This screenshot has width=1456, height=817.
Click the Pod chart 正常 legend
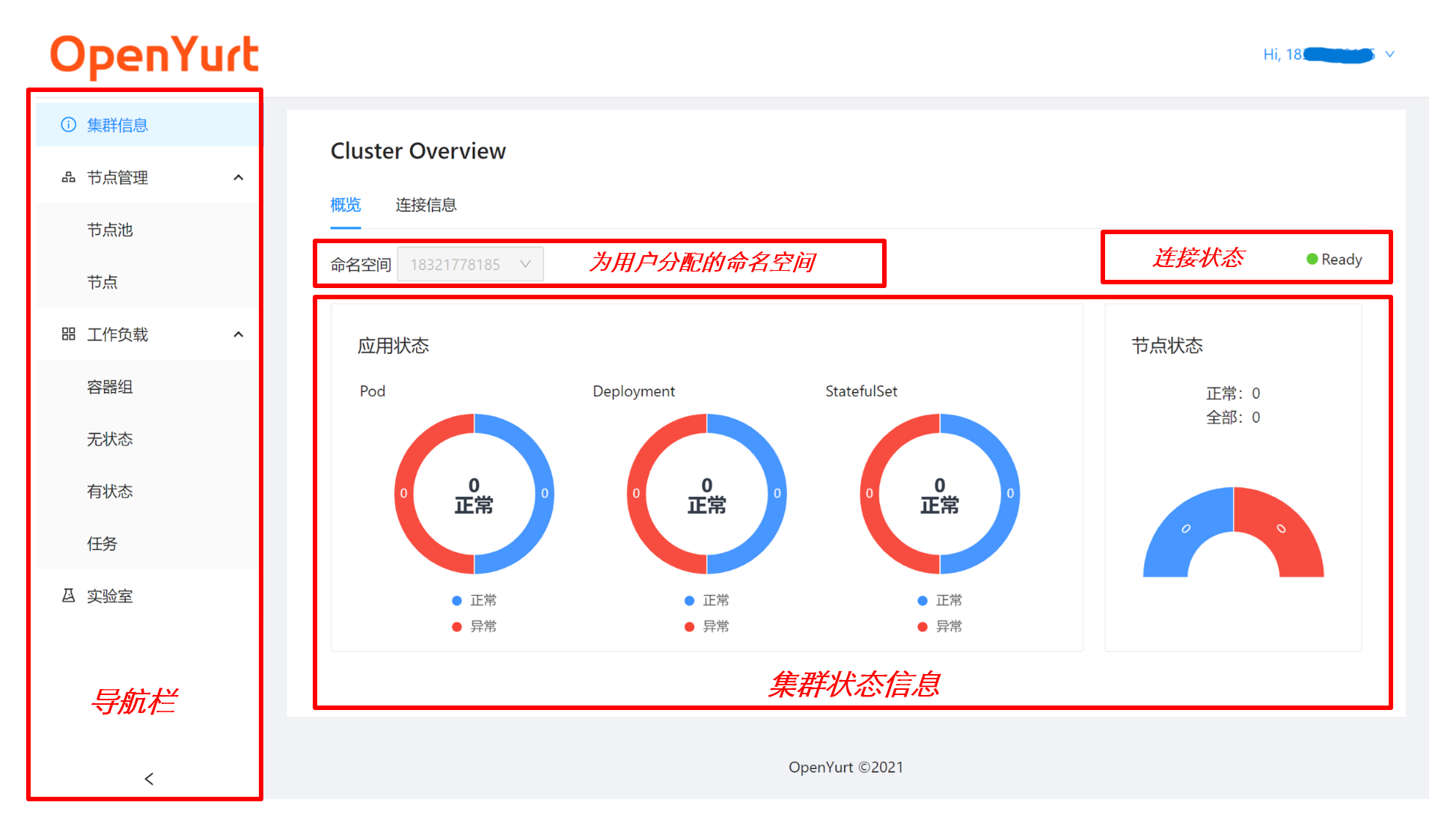point(474,600)
